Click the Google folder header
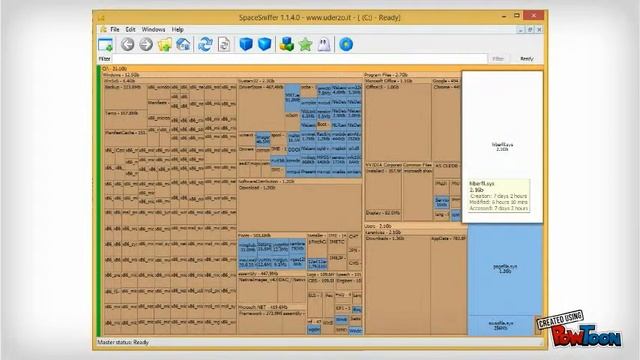640x360 pixels. tap(446, 81)
